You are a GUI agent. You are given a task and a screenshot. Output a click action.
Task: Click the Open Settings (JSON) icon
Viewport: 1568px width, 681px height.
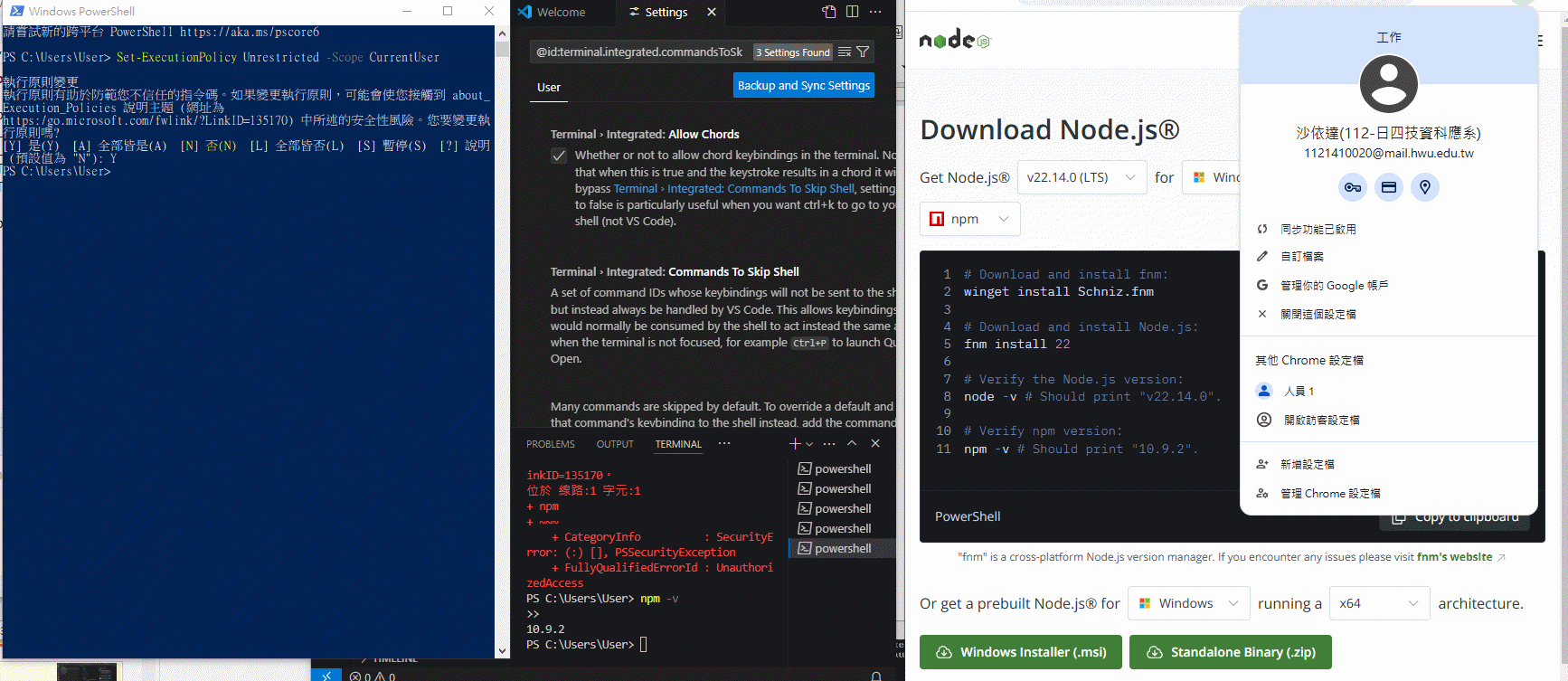coord(829,12)
